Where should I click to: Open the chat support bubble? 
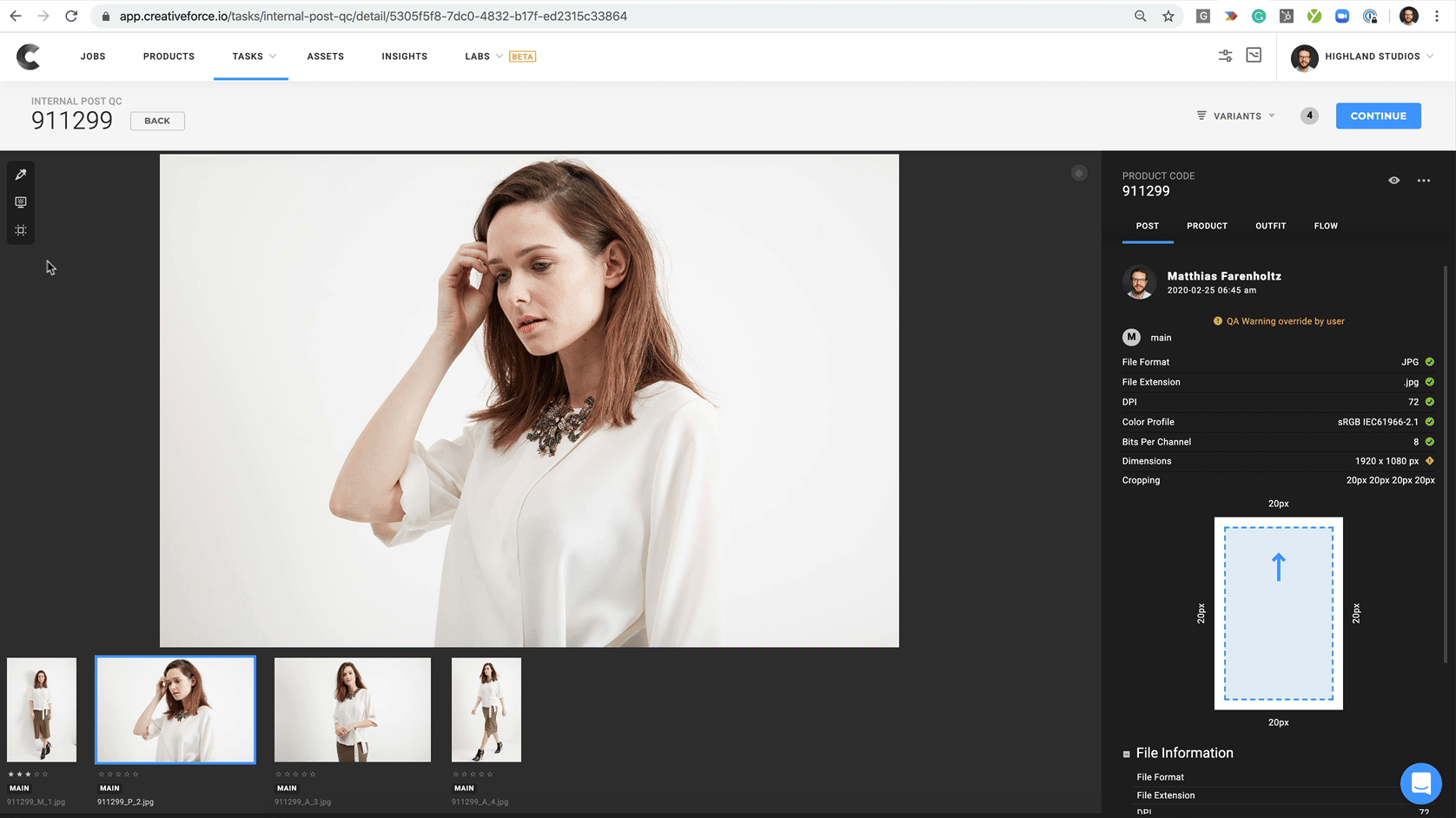click(x=1420, y=784)
